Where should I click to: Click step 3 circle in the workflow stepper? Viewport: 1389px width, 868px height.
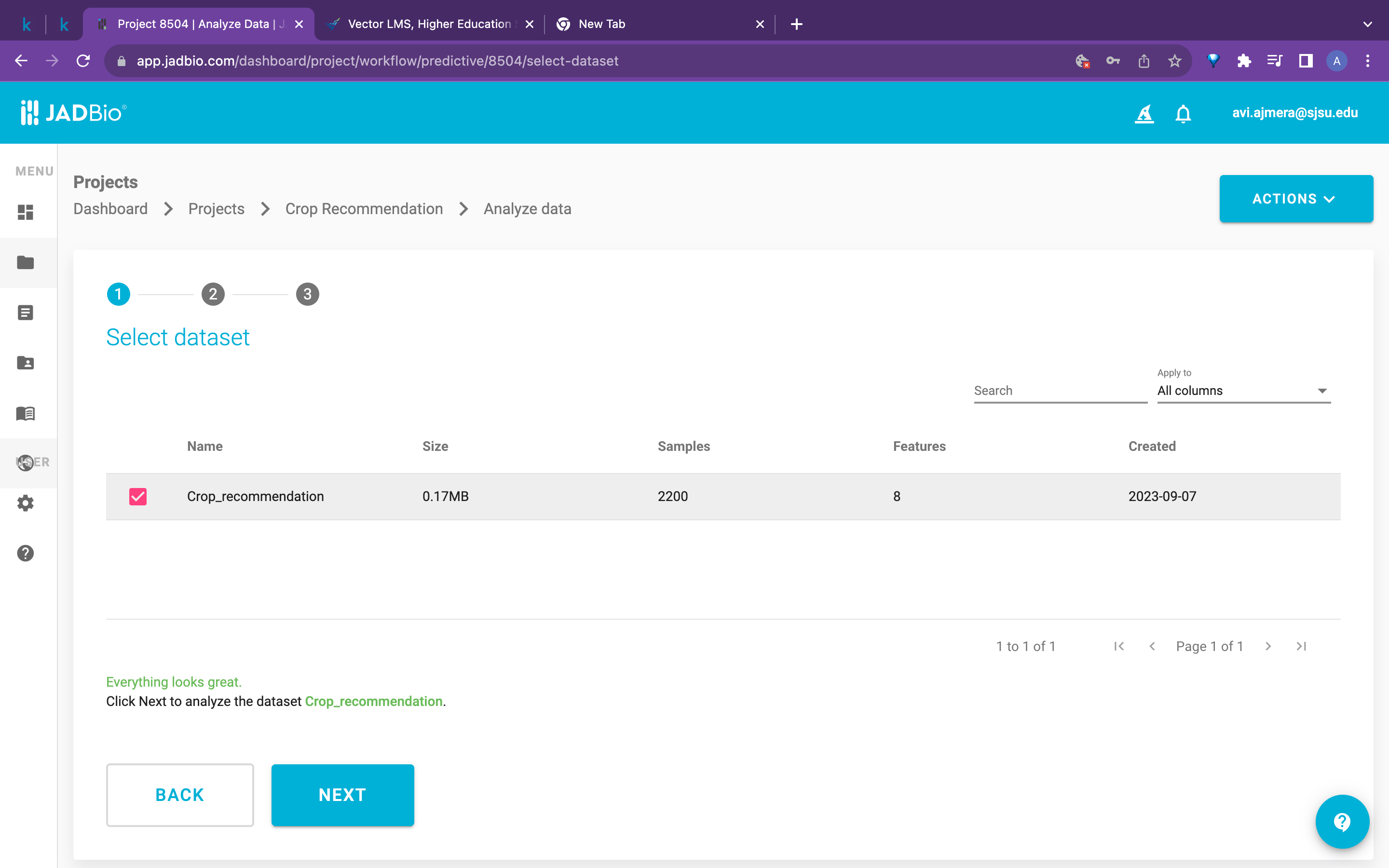[308, 295]
